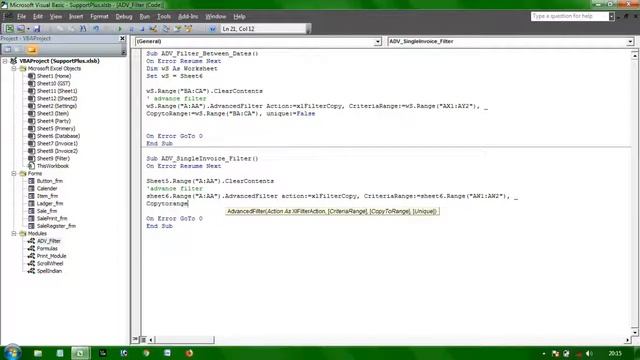Toggle Folders icon in Project panel

[x=32, y=50]
